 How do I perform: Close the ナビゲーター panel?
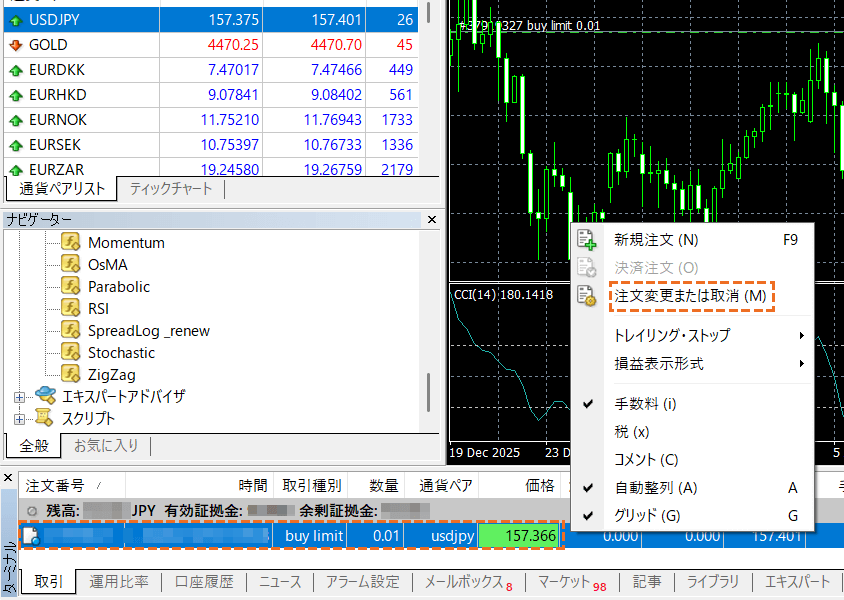(432, 220)
